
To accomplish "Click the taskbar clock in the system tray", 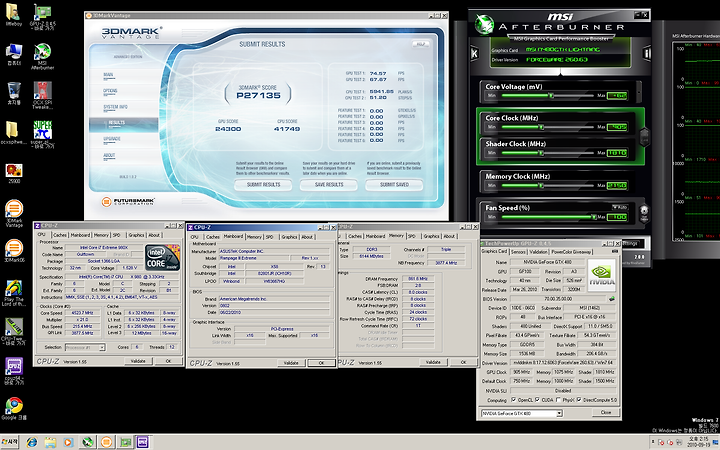I will [697, 442].
